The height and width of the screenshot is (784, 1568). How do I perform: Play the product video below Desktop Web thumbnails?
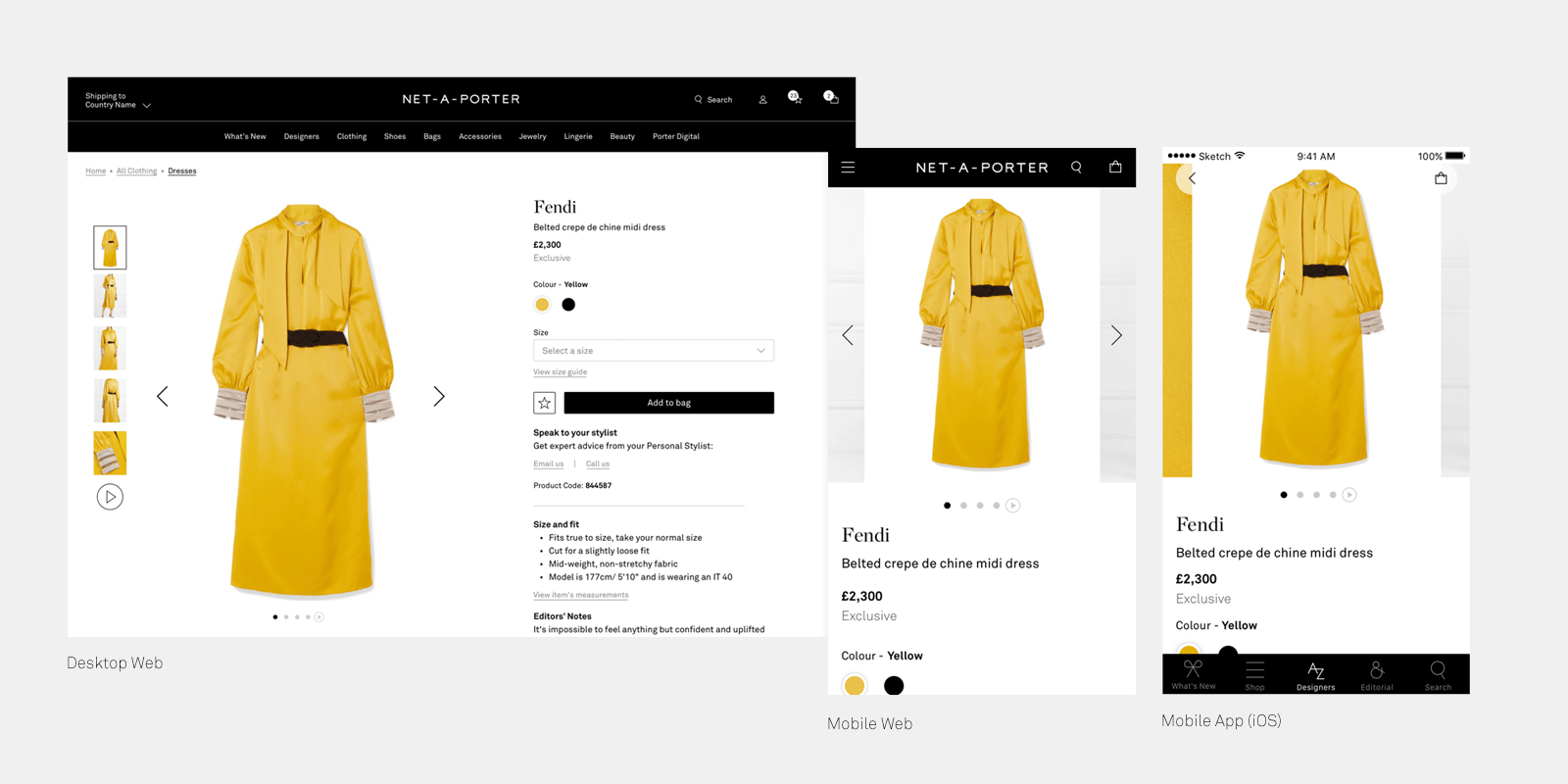tap(110, 497)
